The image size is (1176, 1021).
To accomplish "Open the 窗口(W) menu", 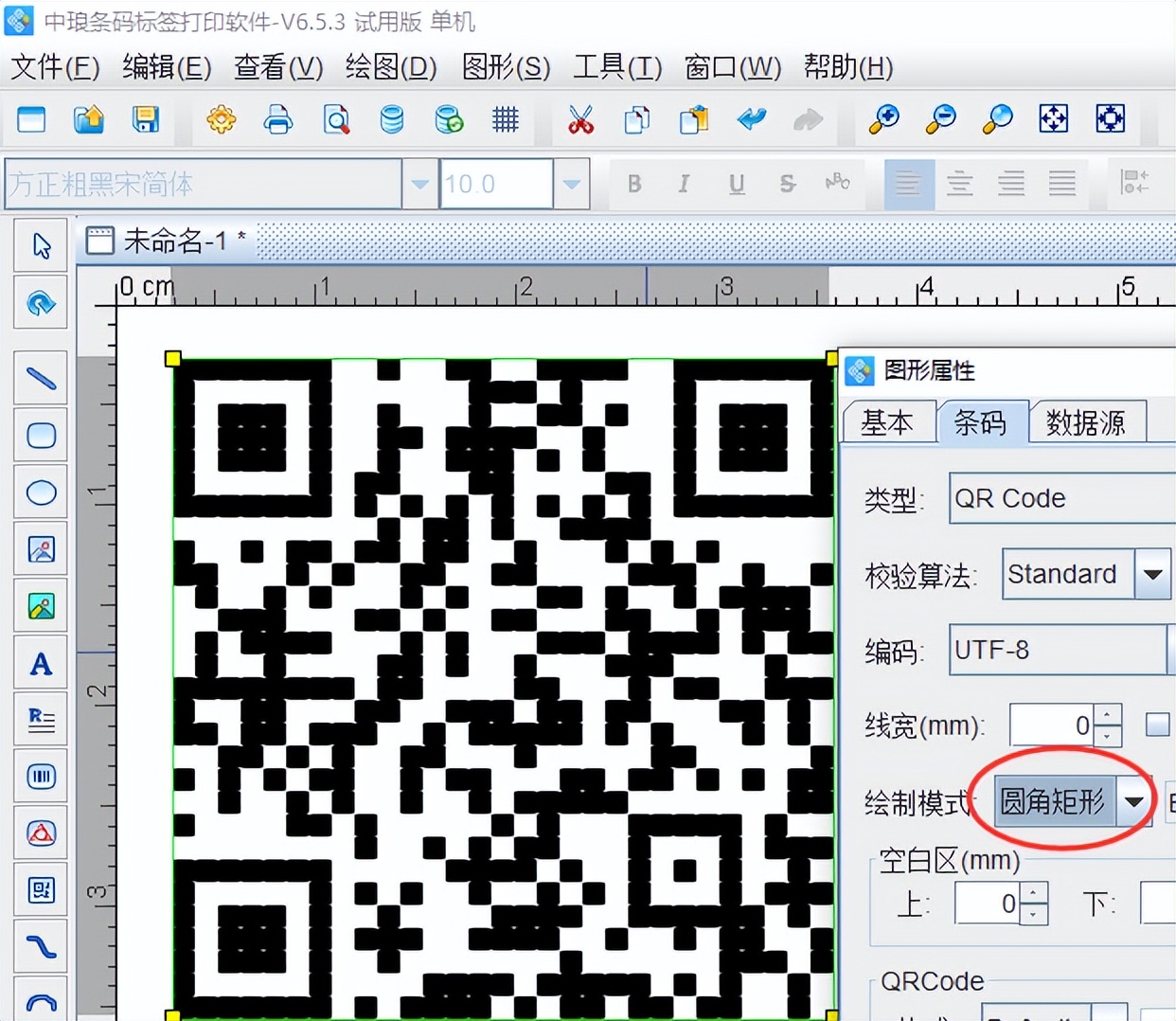I will pos(733,67).
